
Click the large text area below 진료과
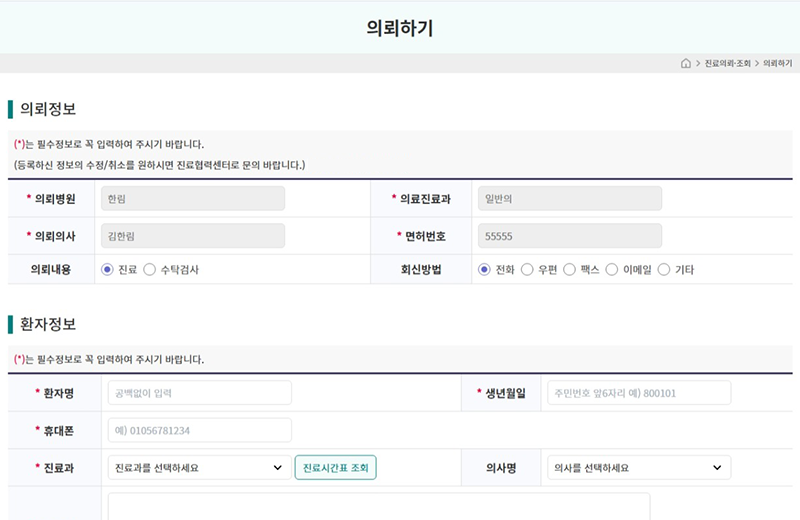(378, 506)
